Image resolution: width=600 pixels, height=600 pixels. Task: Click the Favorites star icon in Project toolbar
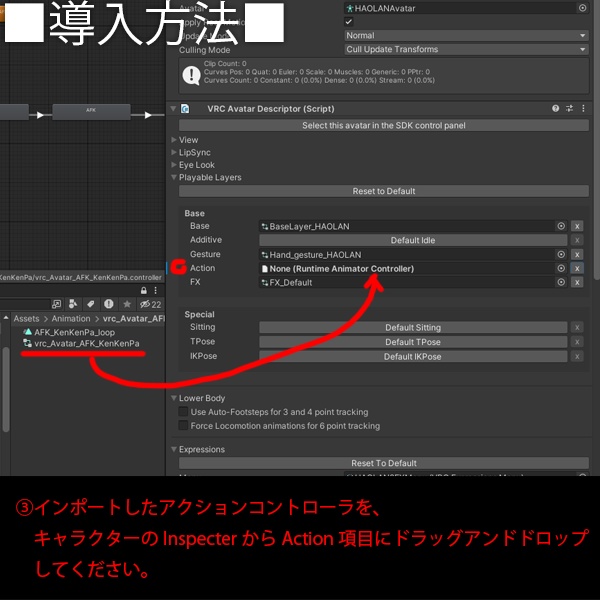[x=127, y=304]
